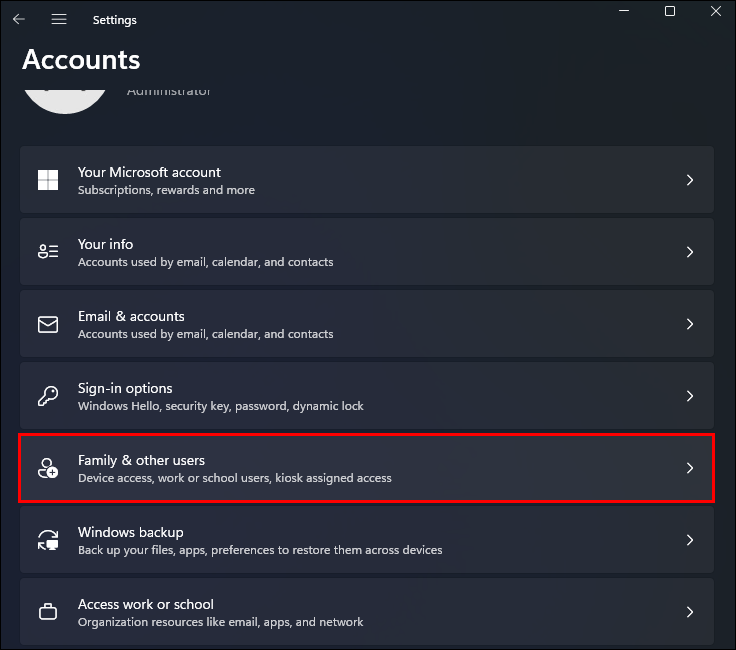Go to Sign-in options text label
The image size is (736, 650).
[x=125, y=388]
